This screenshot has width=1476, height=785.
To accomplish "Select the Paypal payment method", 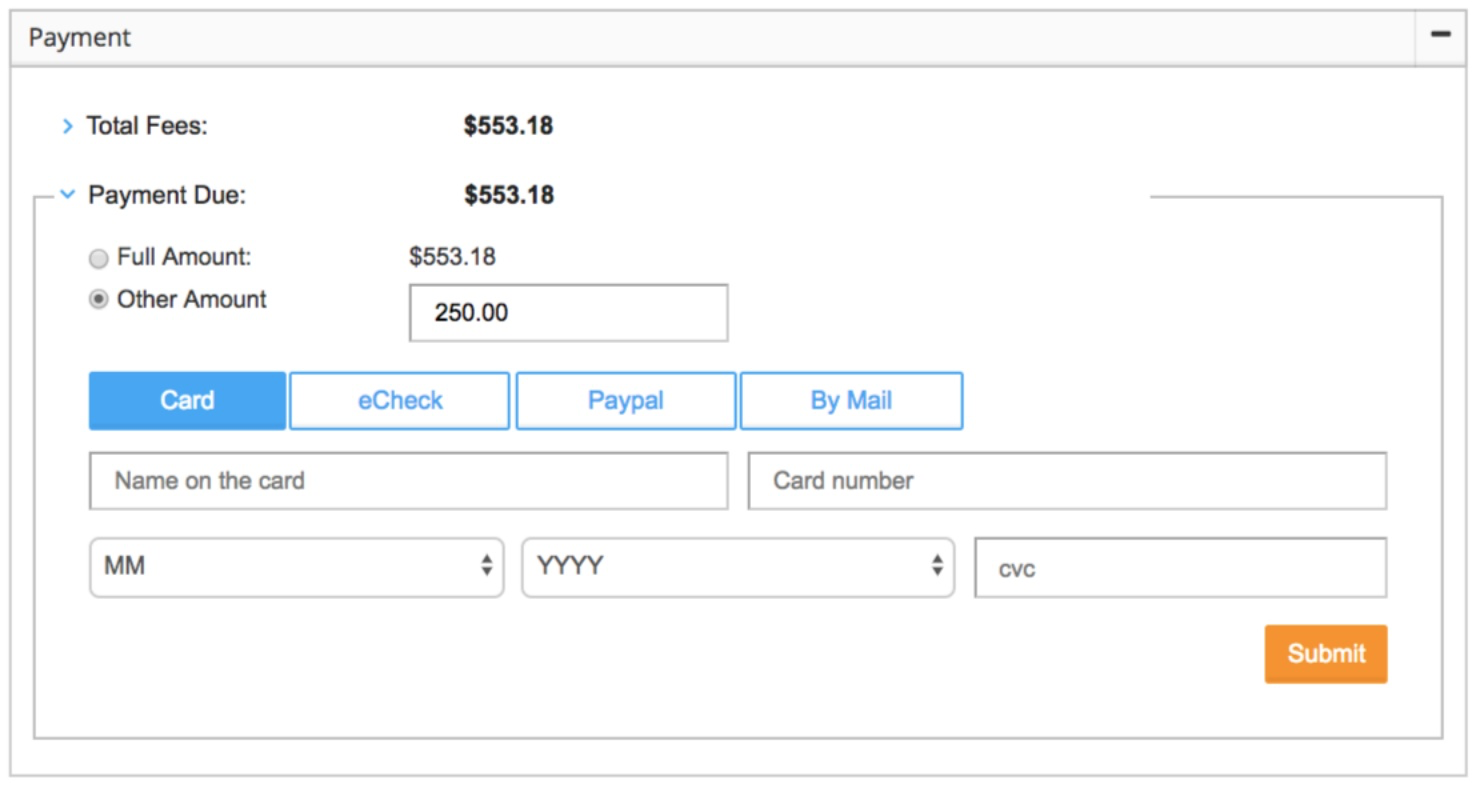I will 625,400.
